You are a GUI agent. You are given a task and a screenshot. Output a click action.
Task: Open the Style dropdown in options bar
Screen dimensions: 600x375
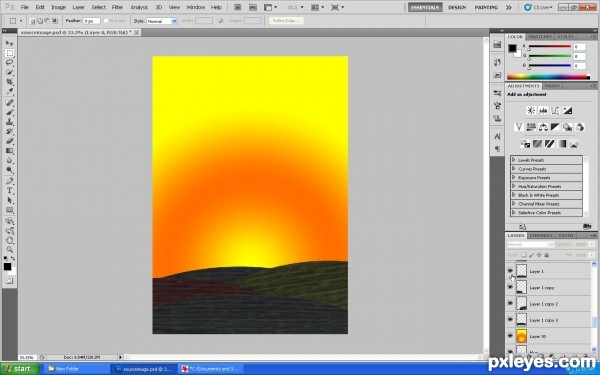pos(162,21)
